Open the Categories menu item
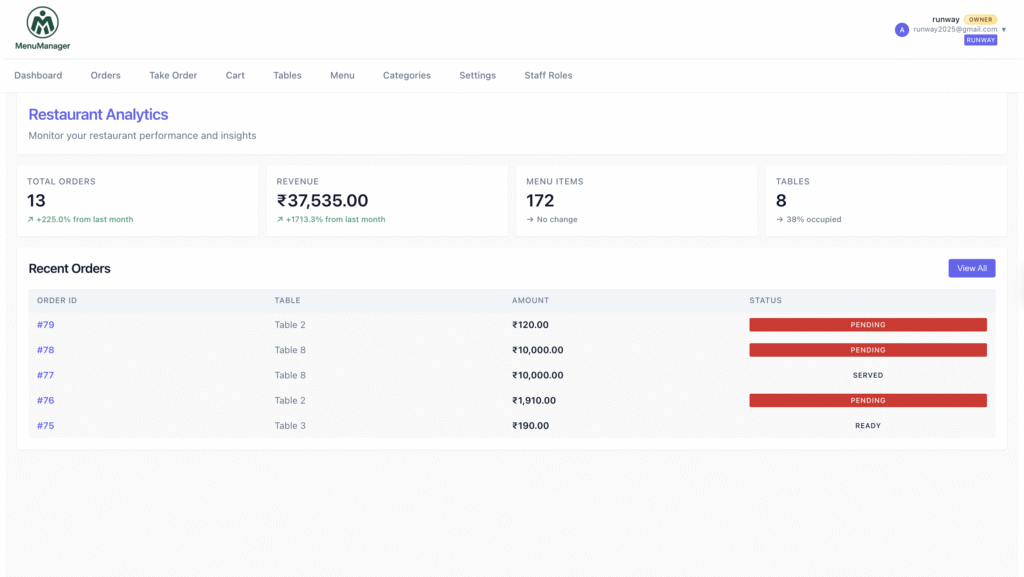The width and height of the screenshot is (1024, 577). tap(407, 75)
